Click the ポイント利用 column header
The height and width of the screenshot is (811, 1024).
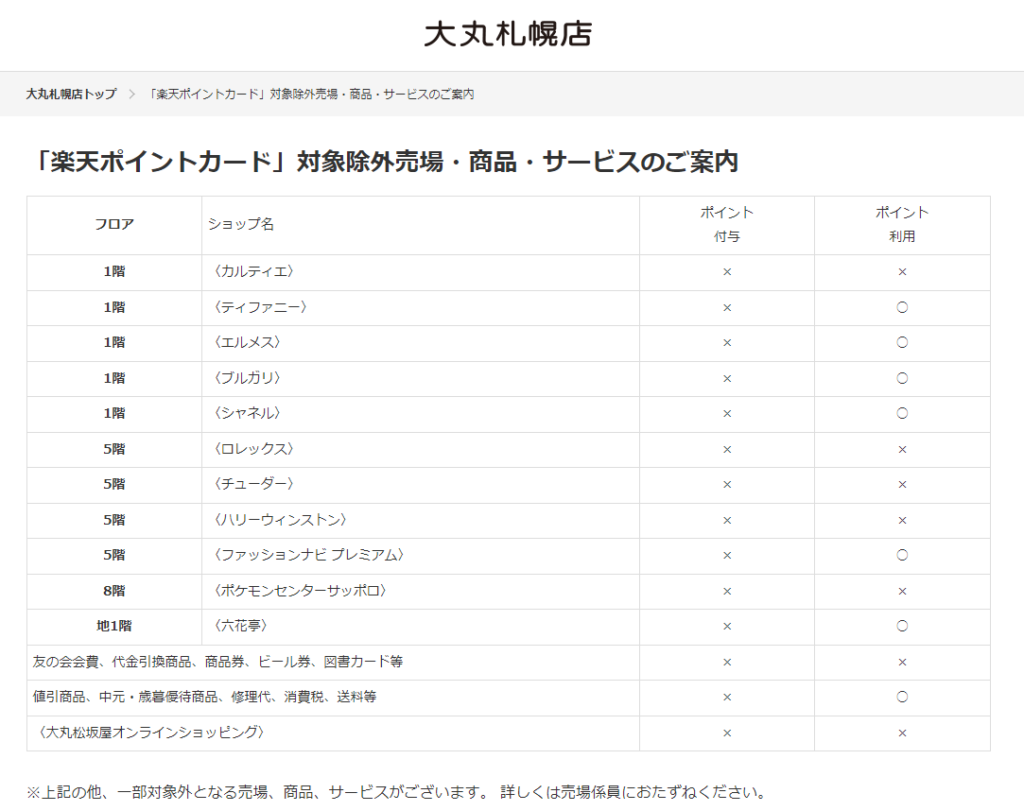coord(902,224)
